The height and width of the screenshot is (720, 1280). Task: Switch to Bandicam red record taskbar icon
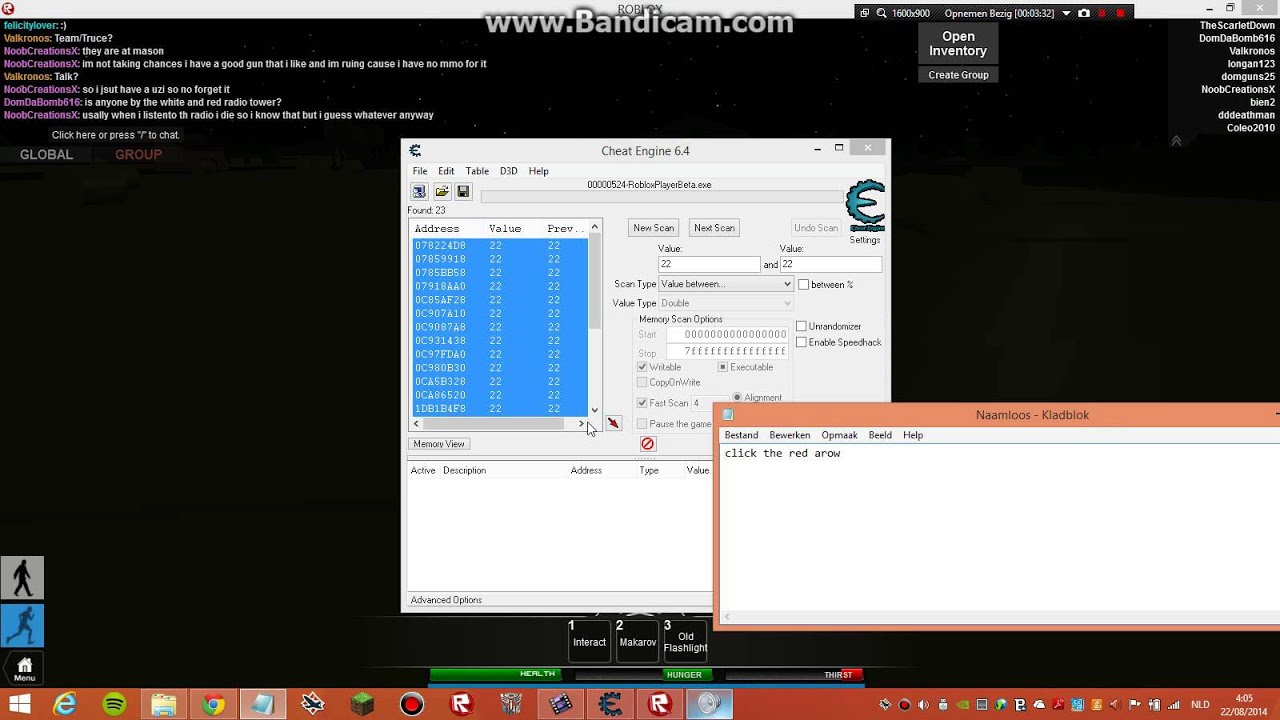point(412,704)
